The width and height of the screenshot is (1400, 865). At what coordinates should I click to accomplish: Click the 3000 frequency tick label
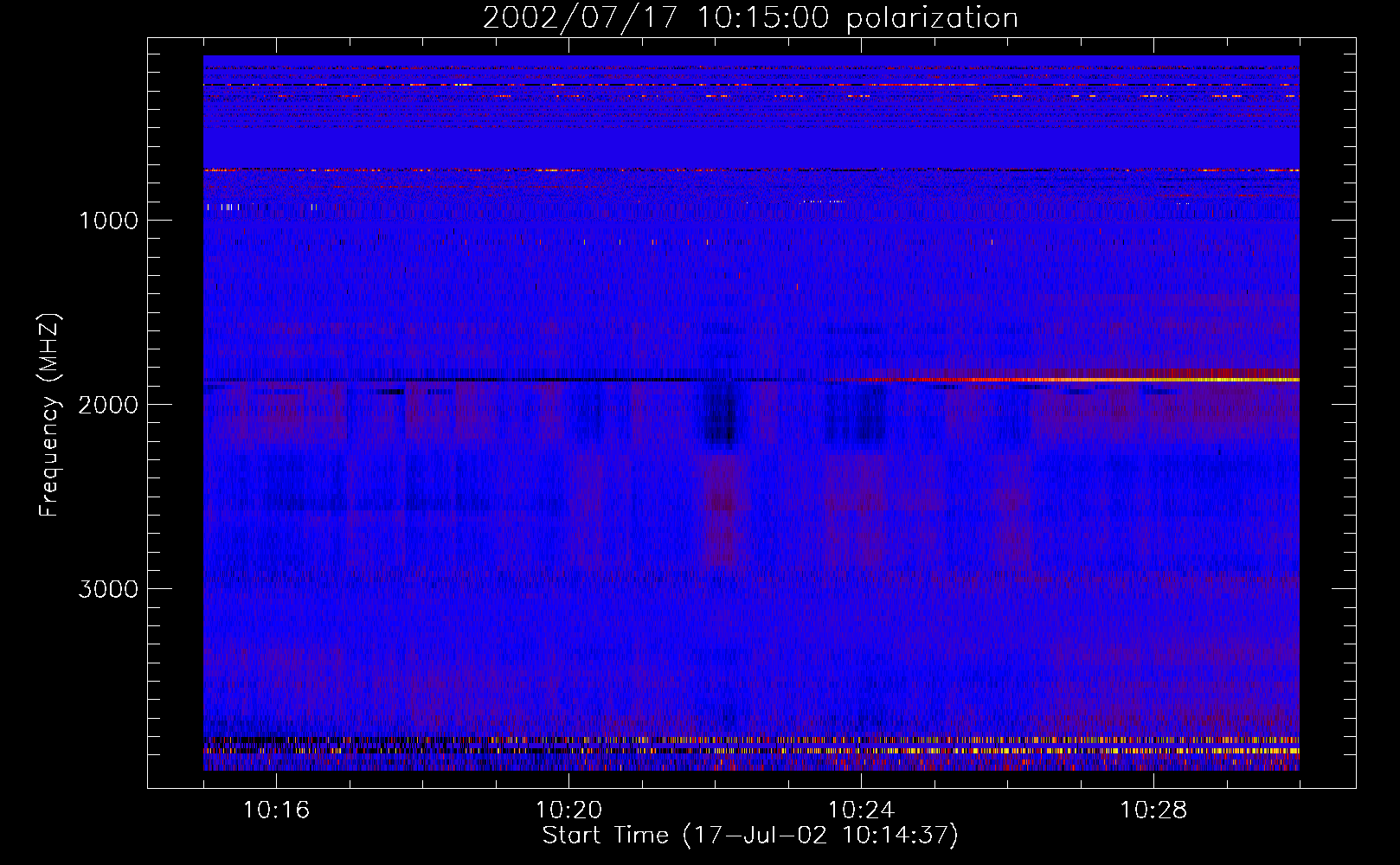[108, 589]
